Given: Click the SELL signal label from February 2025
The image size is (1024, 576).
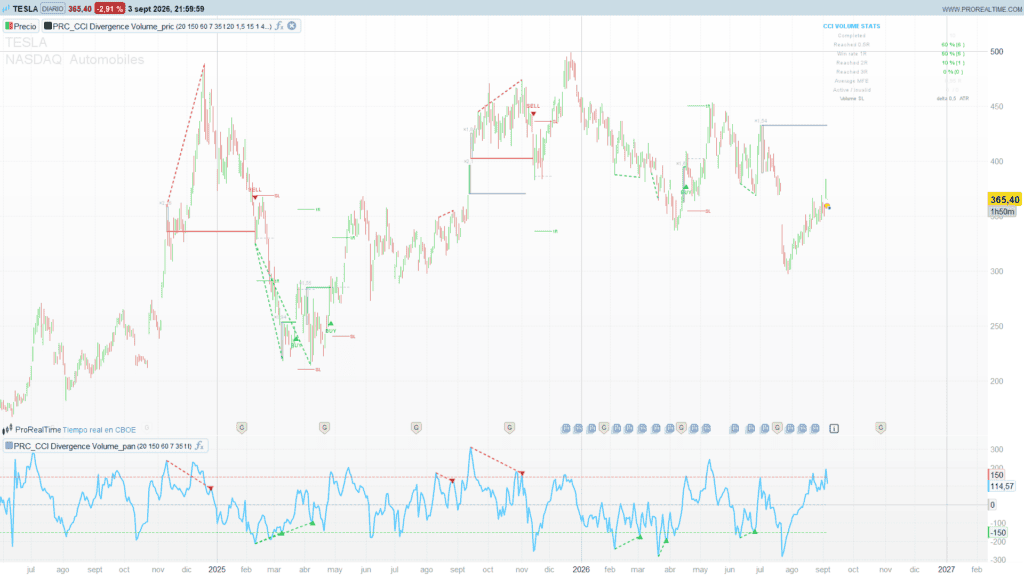Looking at the screenshot, I should click(255, 190).
